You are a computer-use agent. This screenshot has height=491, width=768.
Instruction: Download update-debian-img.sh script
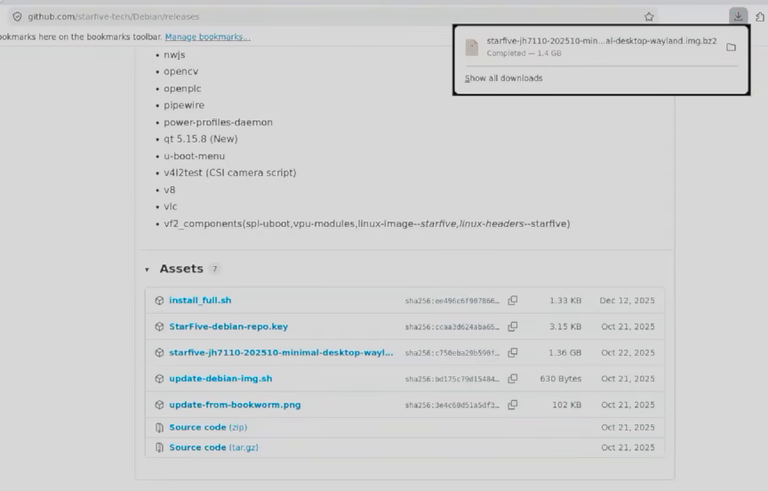point(220,378)
